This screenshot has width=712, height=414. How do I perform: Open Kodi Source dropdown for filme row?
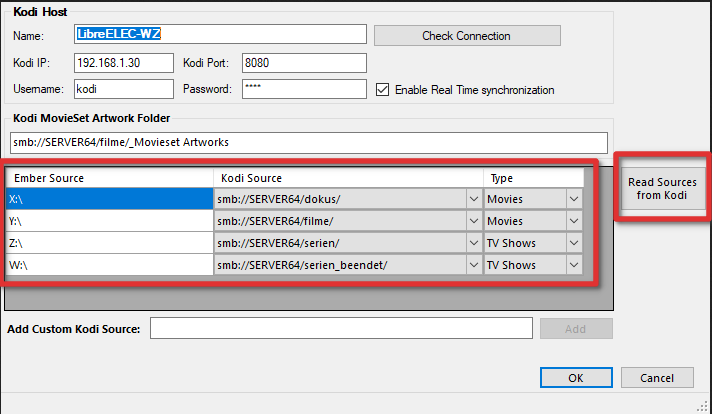[x=474, y=221]
